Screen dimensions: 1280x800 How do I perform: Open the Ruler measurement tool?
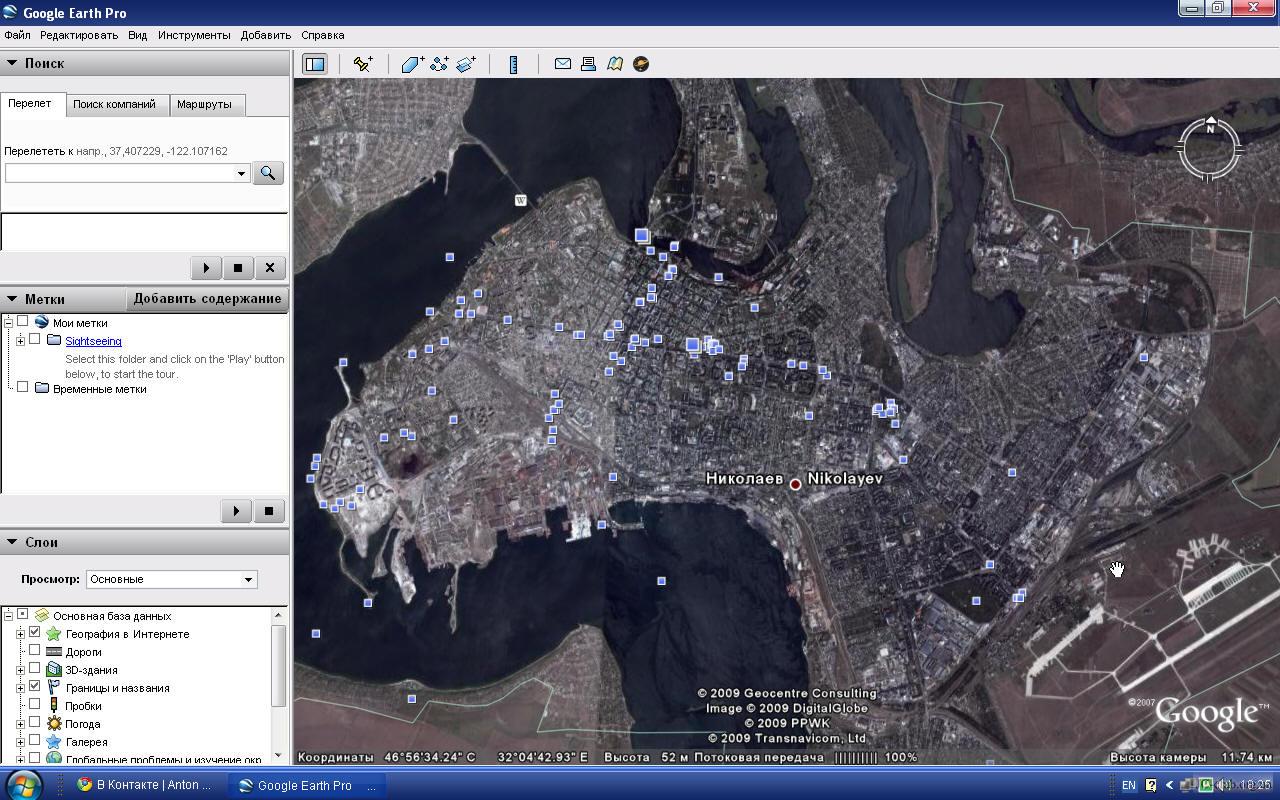(513, 64)
